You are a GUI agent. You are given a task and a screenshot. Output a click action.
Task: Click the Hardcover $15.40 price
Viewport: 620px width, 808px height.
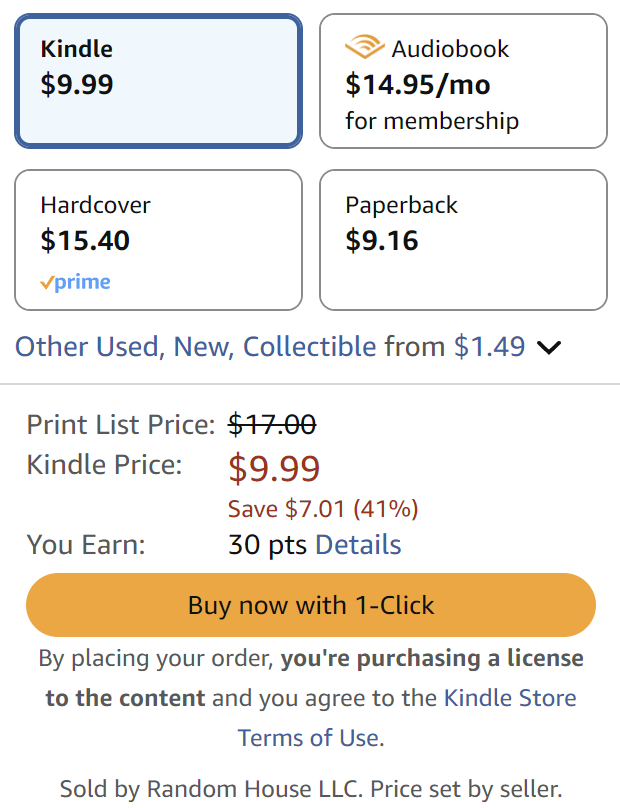click(x=85, y=241)
